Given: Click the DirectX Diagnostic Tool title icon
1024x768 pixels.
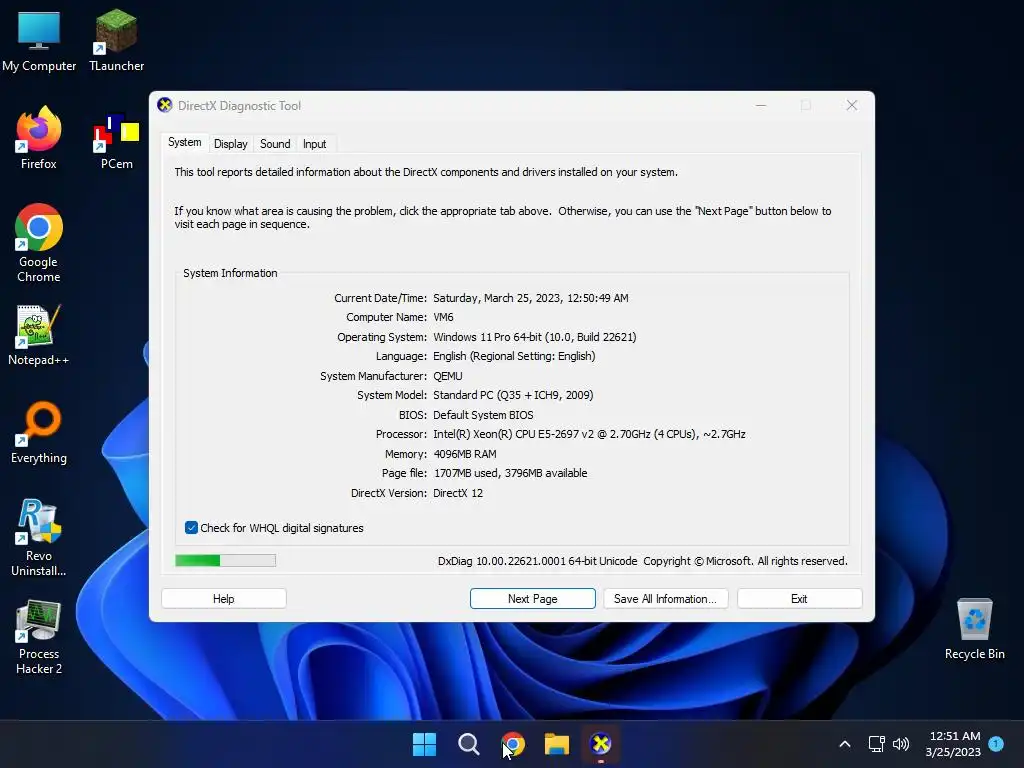Looking at the screenshot, I should [x=165, y=105].
